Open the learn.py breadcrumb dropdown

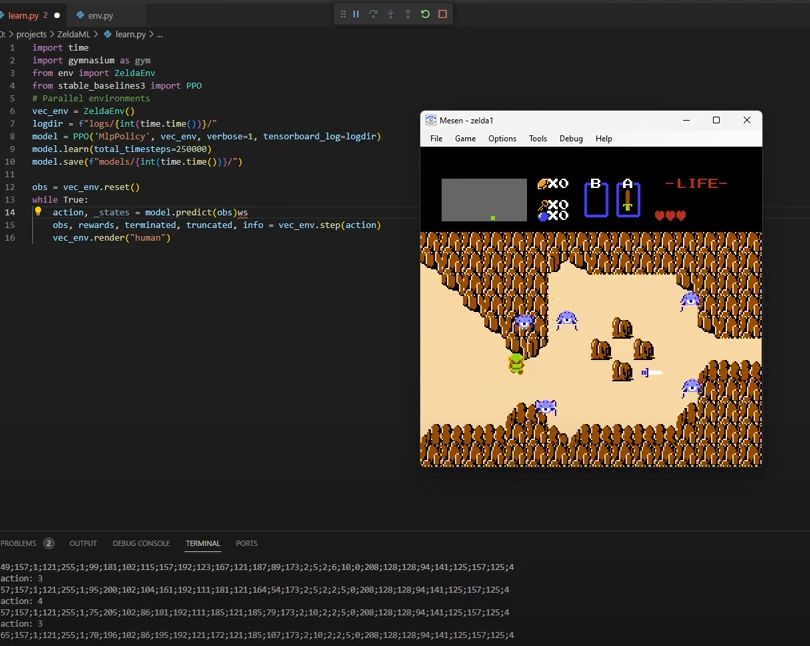(x=130, y=34)
